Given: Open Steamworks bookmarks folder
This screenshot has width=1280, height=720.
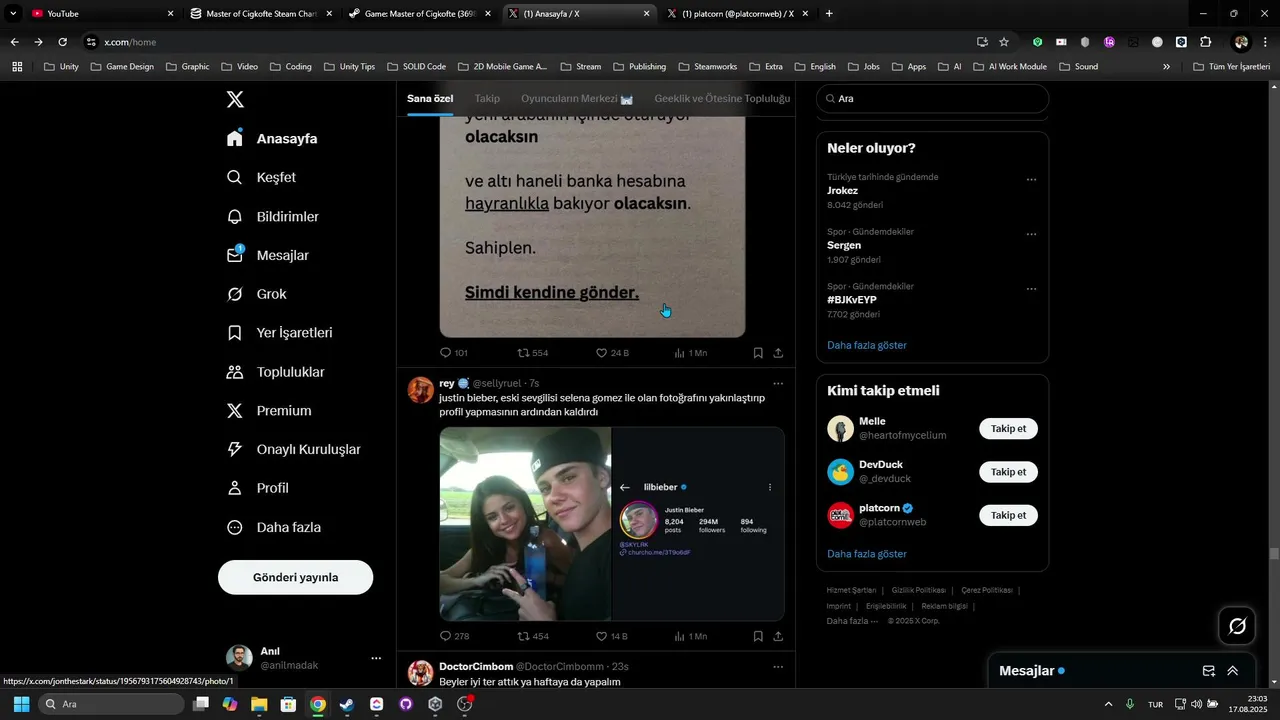Looking at the screenshot, I should [x=707, y=67].
